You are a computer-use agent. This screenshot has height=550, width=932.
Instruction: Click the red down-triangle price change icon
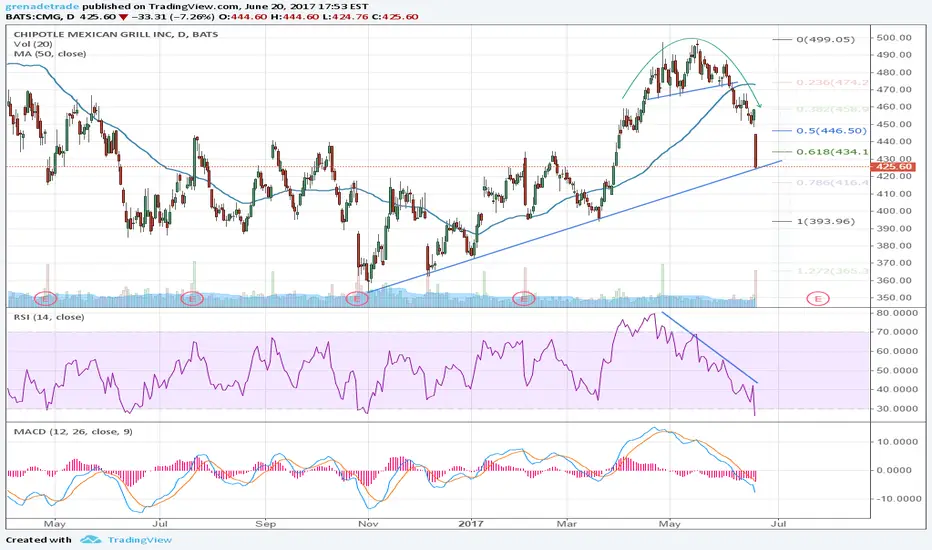(123, 17)
